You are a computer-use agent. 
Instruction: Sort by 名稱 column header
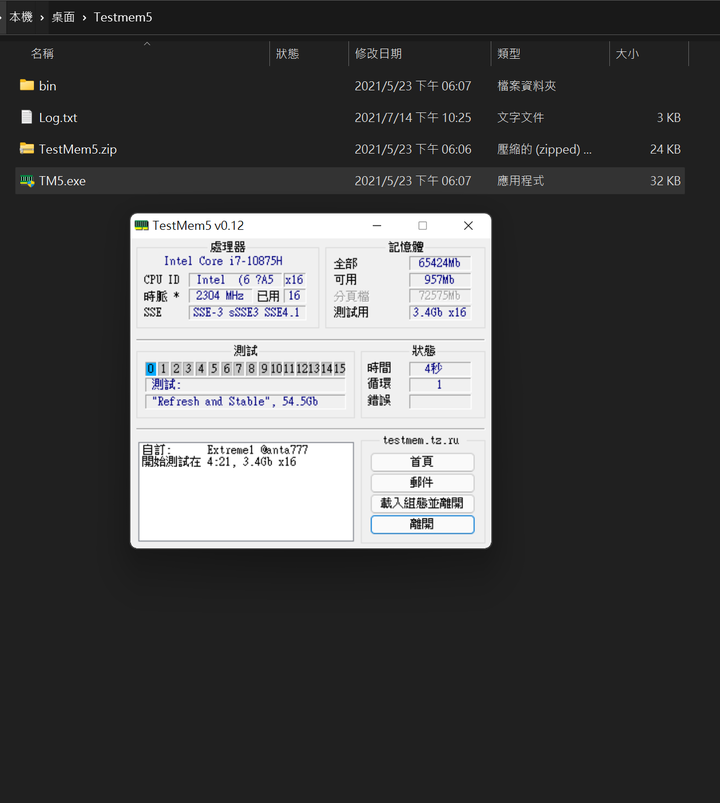pos(42,53)
